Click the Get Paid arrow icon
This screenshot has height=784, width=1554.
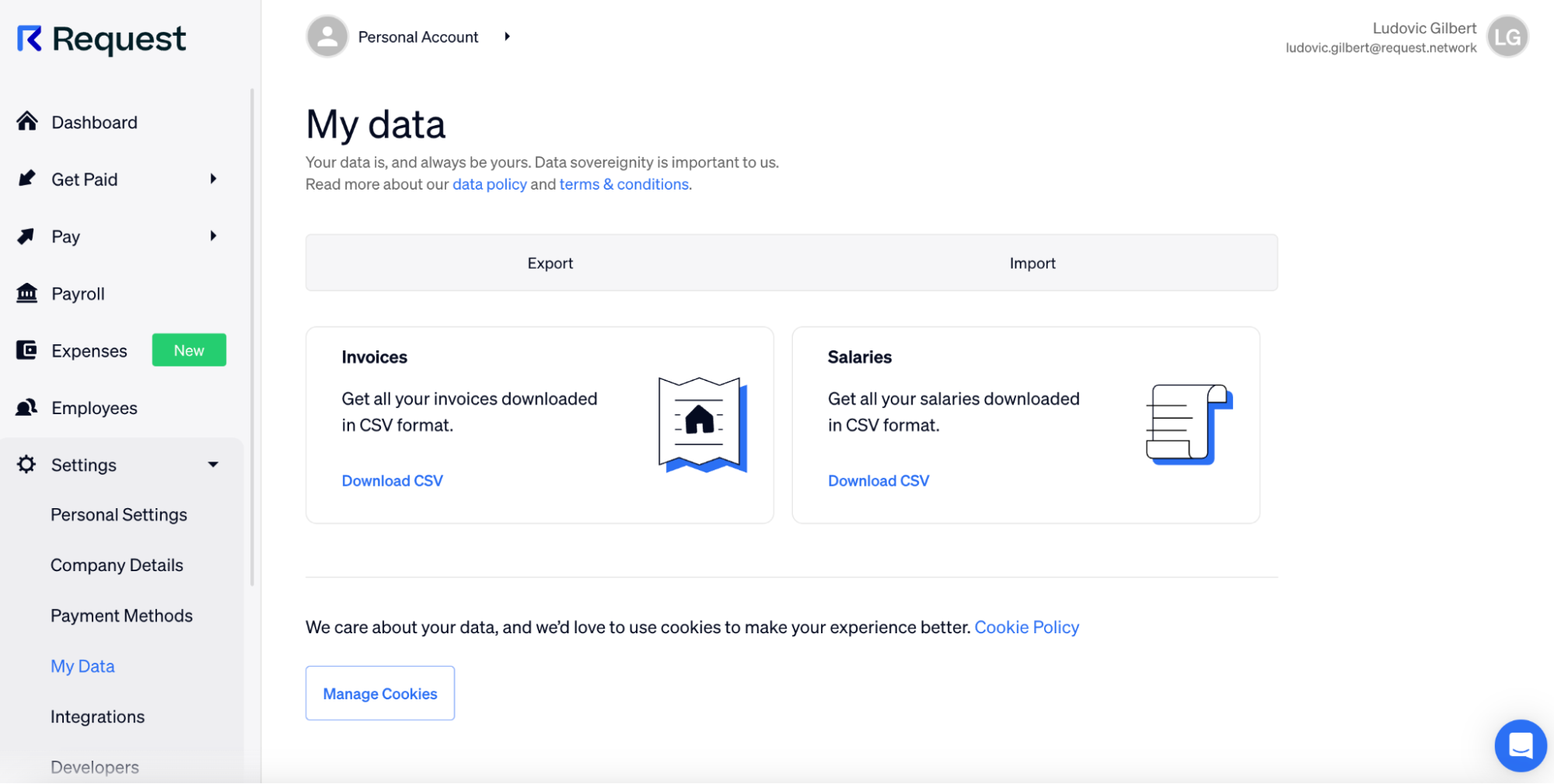pyautogui.click(x=26, y=179)
